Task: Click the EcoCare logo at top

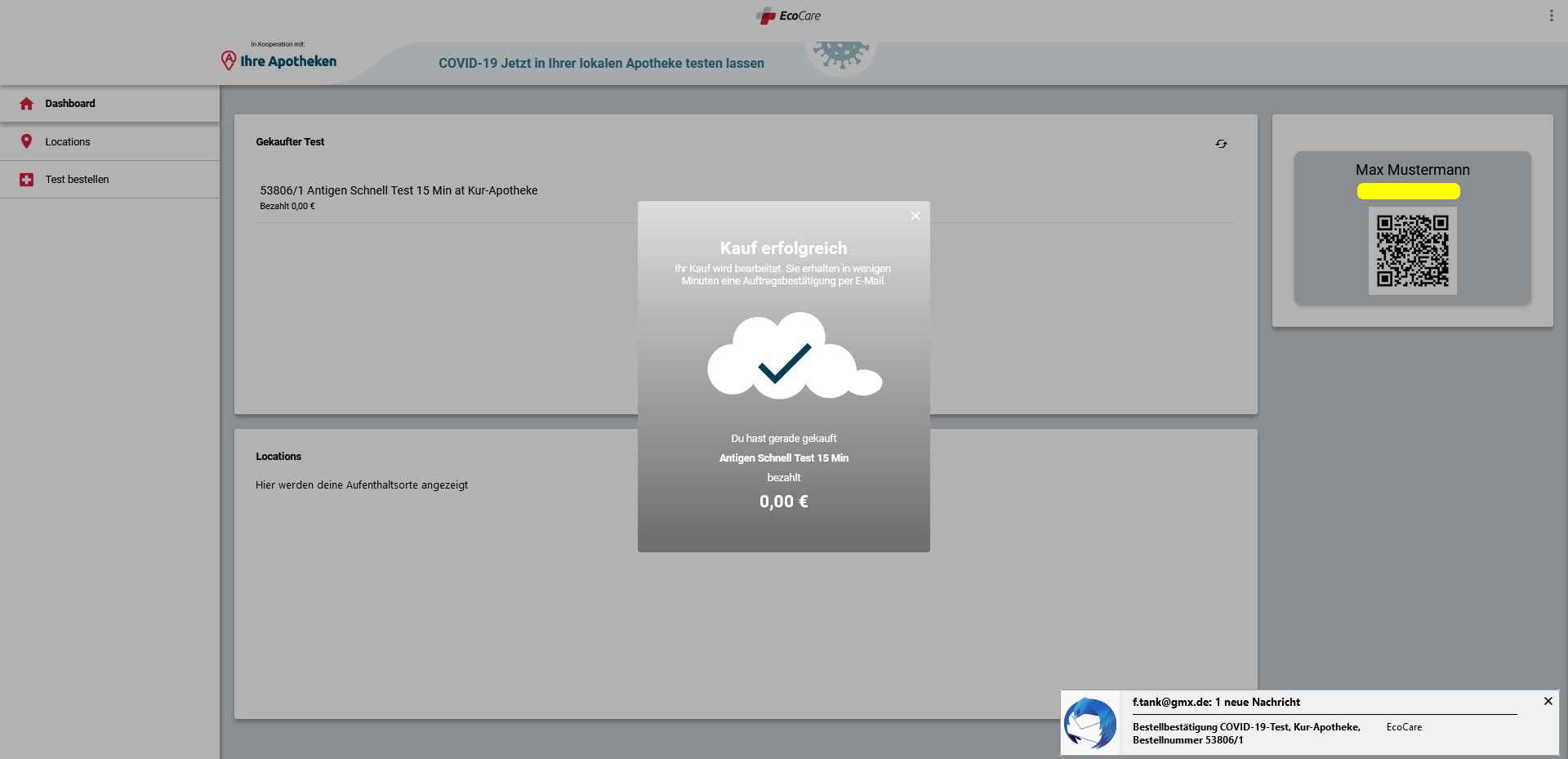Action: [x=788, y=16]
